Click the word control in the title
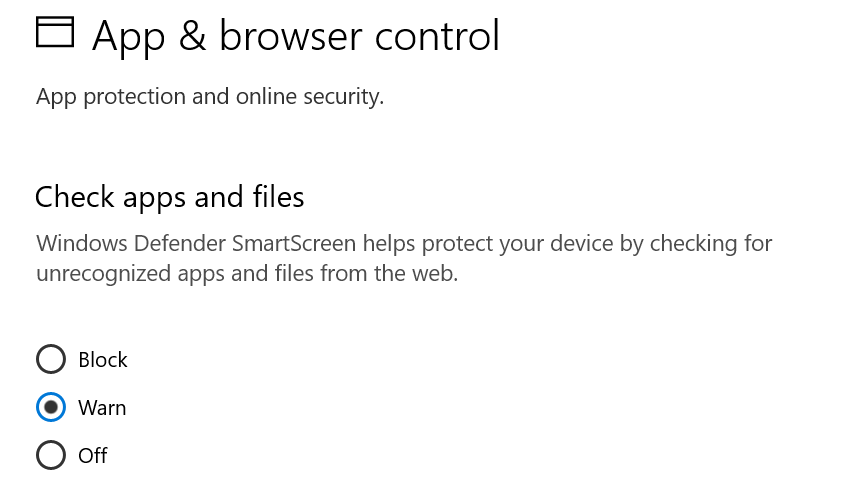853x490 pixels. click(x=437, y=36)
